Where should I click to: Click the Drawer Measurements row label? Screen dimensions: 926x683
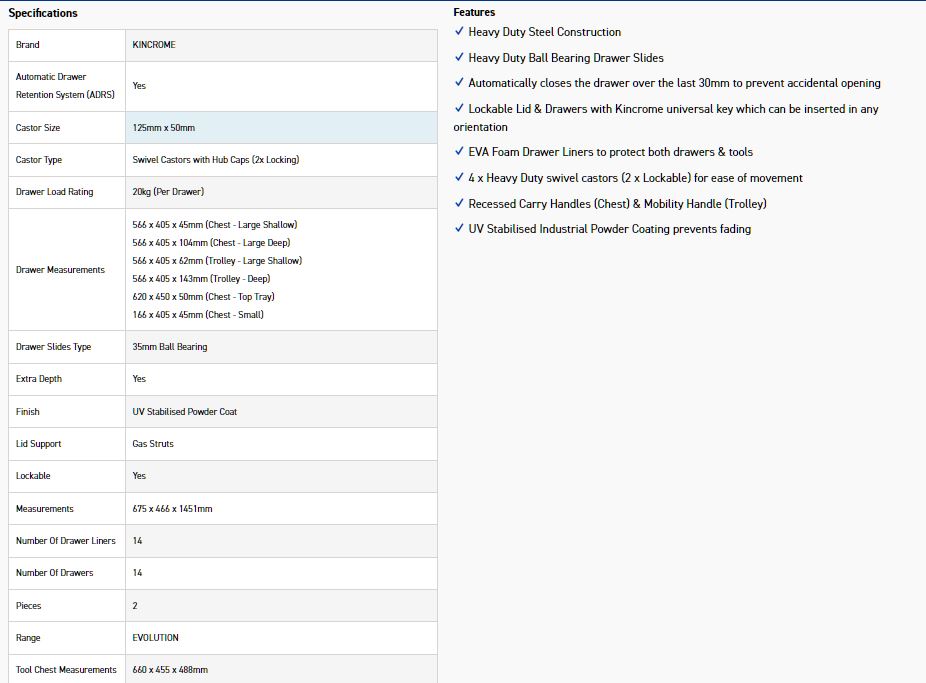(x=60, y=270)
